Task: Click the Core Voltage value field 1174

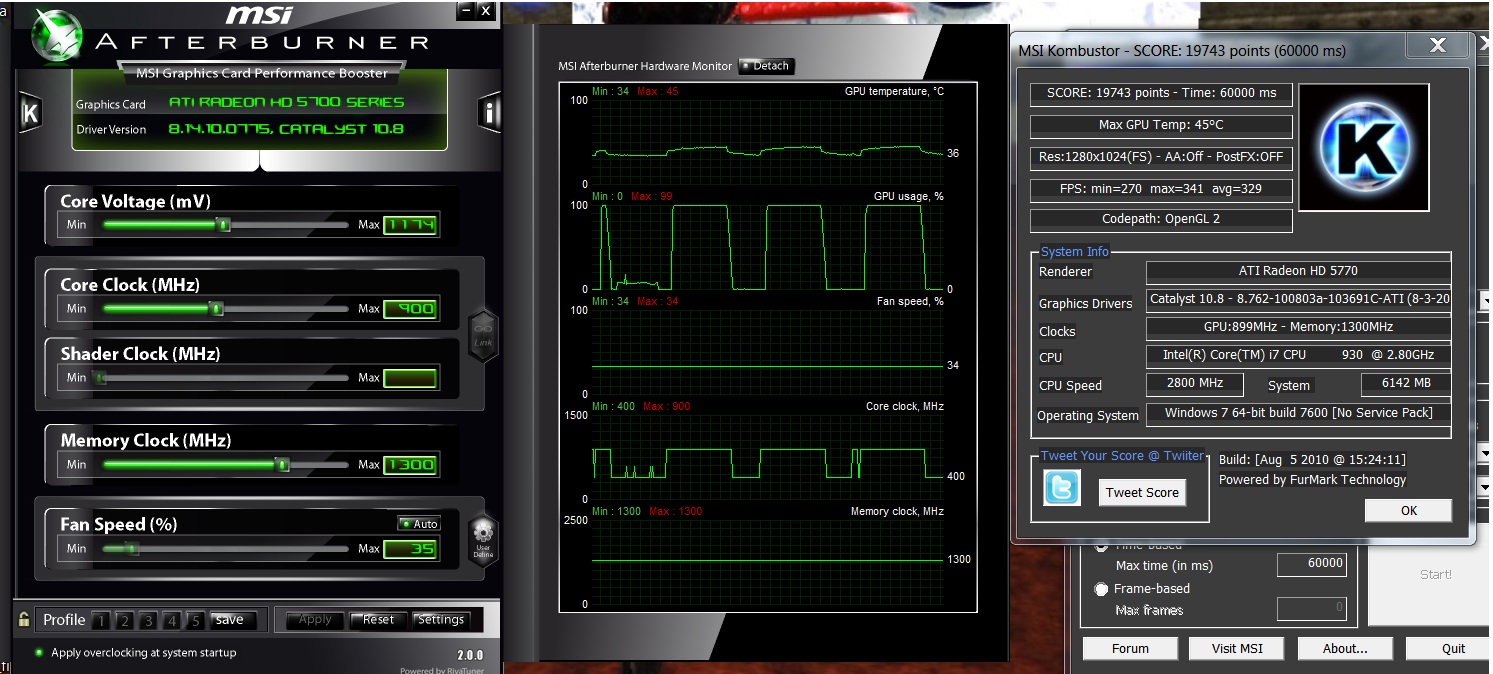Action: (410, 224)
